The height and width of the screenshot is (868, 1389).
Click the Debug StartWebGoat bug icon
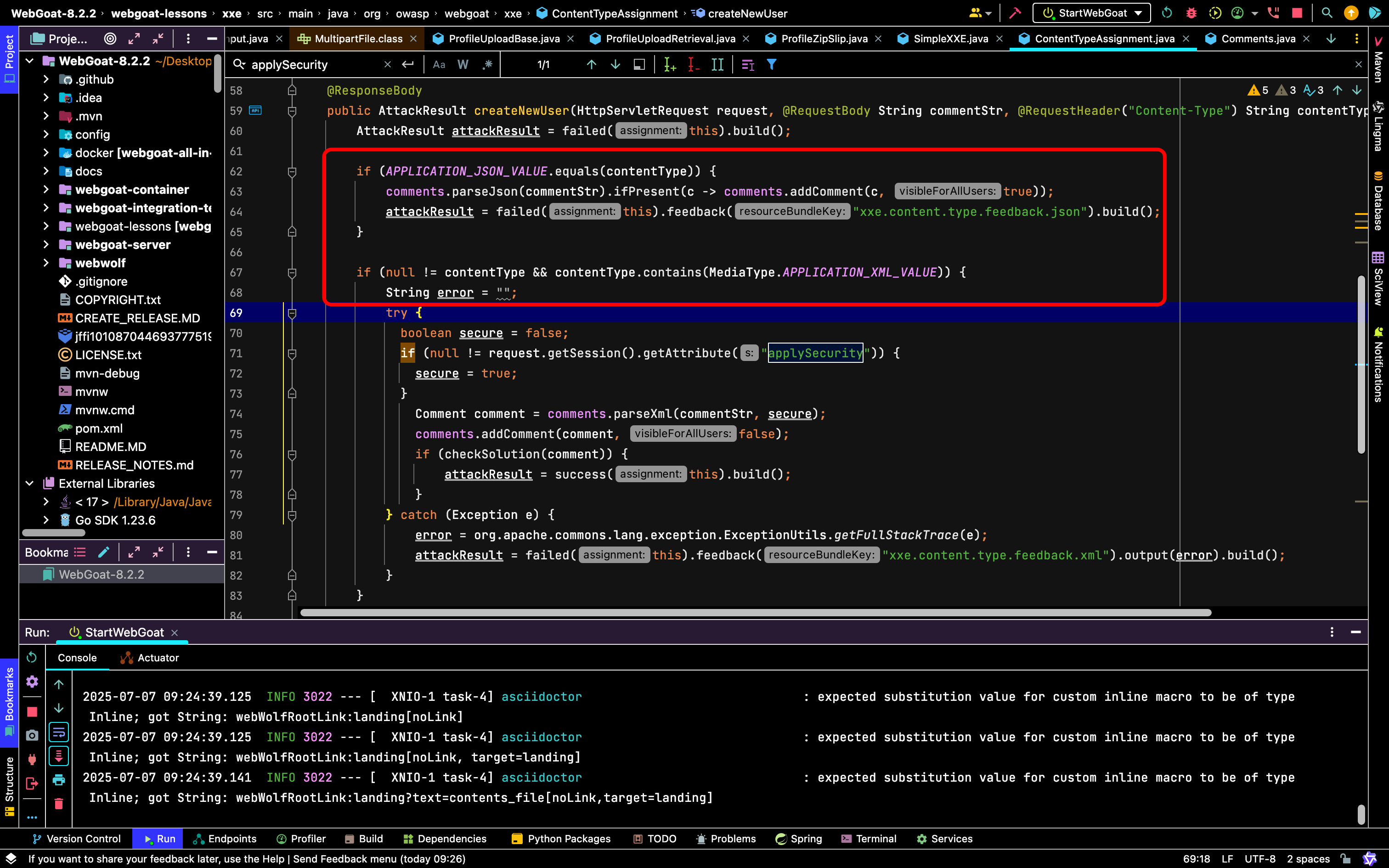pyautogui.click(x=1191, y=13)
